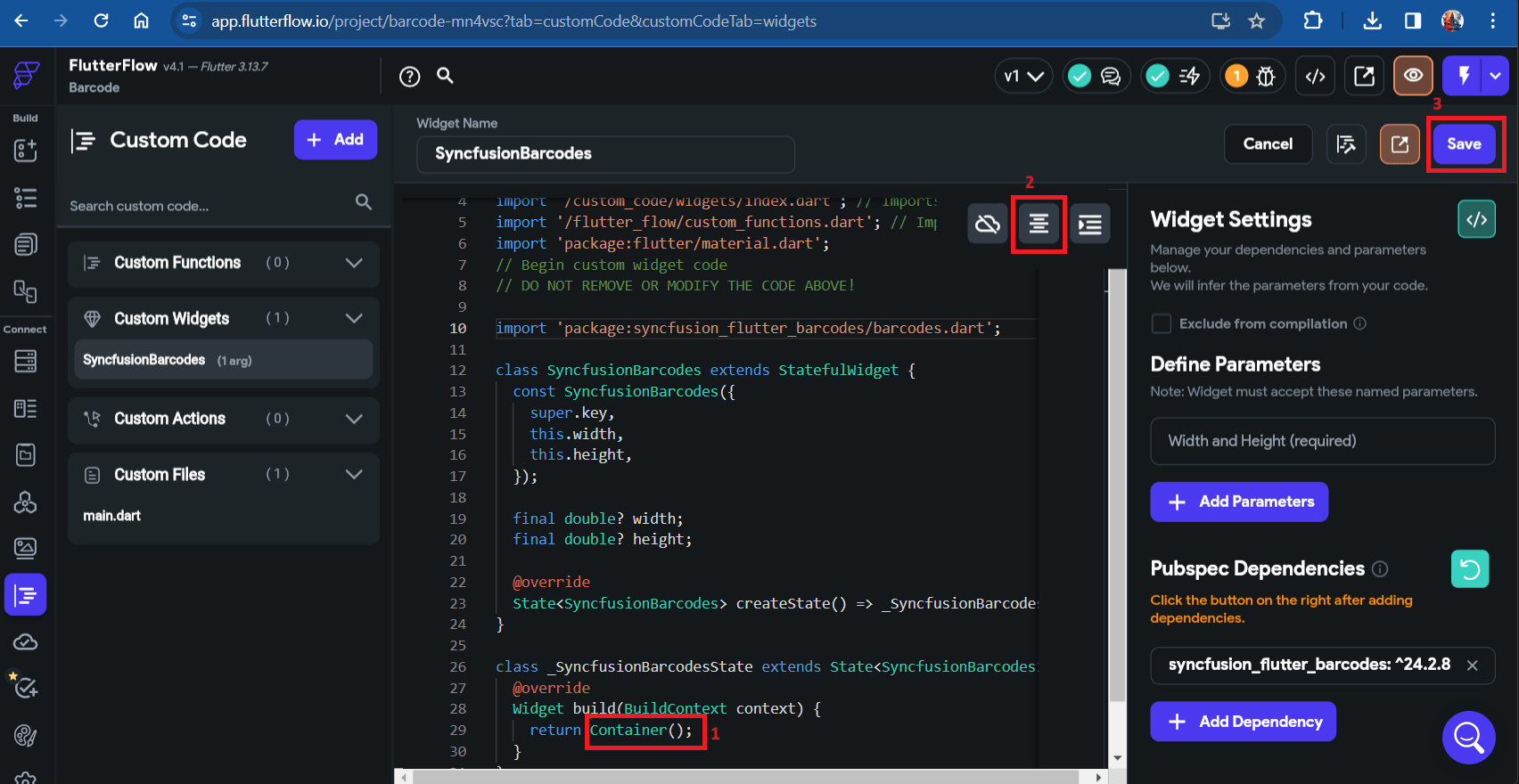Screen dimensions: 1519x784
Task: Run test mode lightning button
Action: [x=1462, y=76]
